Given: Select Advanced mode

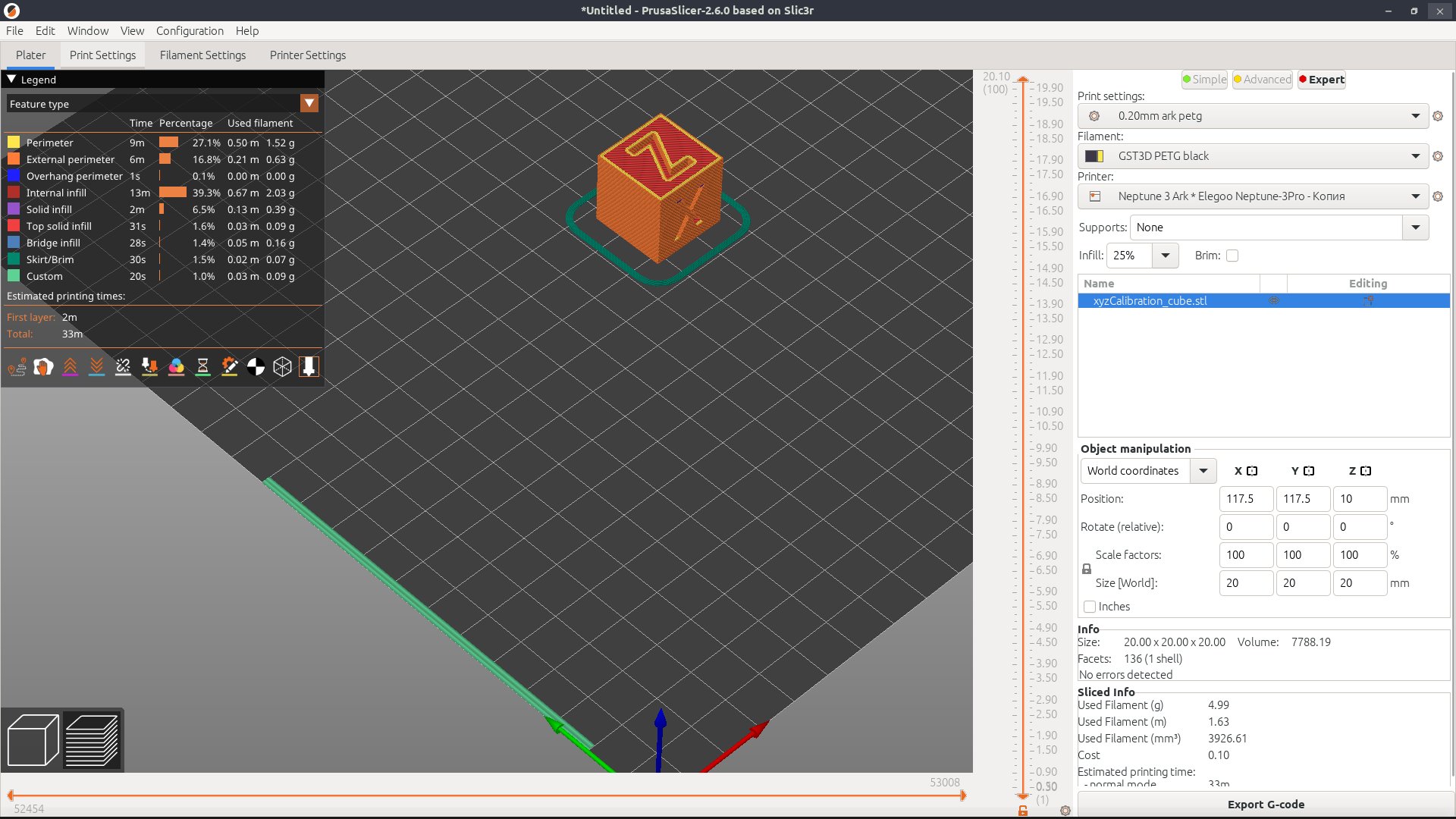Looking at the screenshot, I should (1263, 80).
